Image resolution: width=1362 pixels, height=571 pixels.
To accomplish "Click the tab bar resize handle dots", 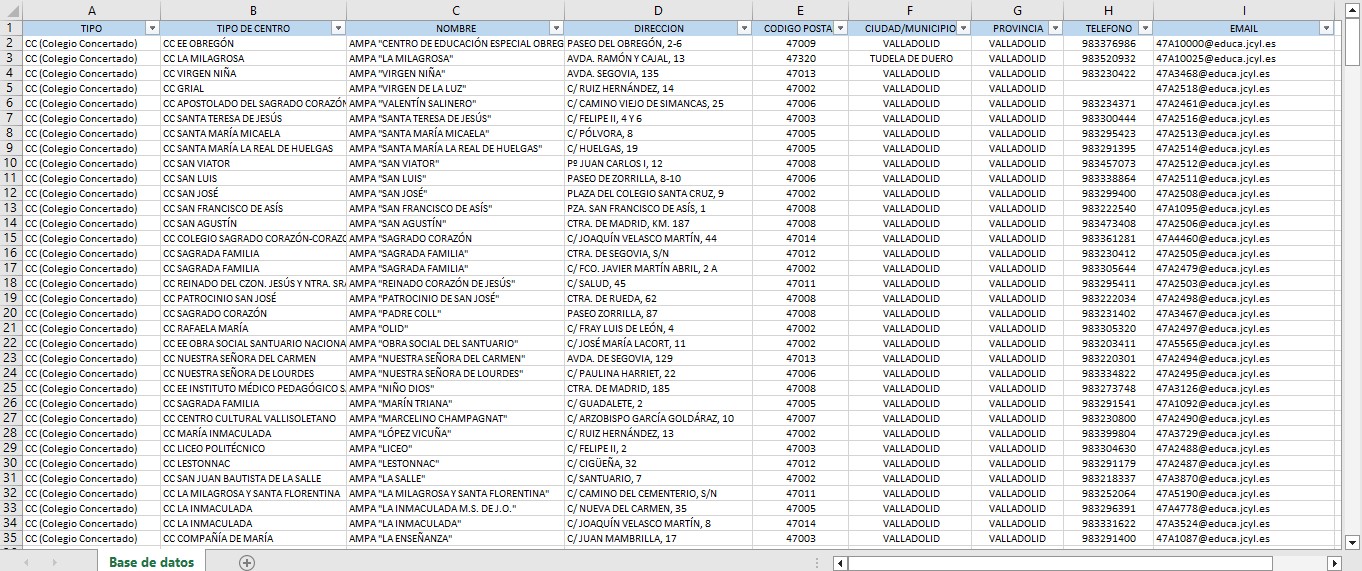I will pos(818,563).
